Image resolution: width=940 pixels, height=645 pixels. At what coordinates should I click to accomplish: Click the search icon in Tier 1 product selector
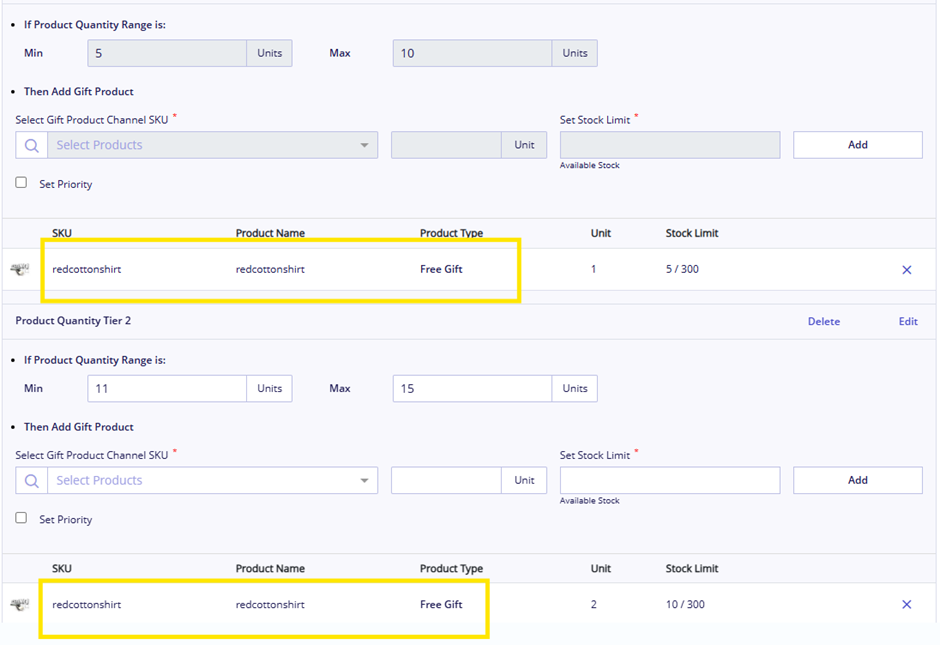(32, 145)
